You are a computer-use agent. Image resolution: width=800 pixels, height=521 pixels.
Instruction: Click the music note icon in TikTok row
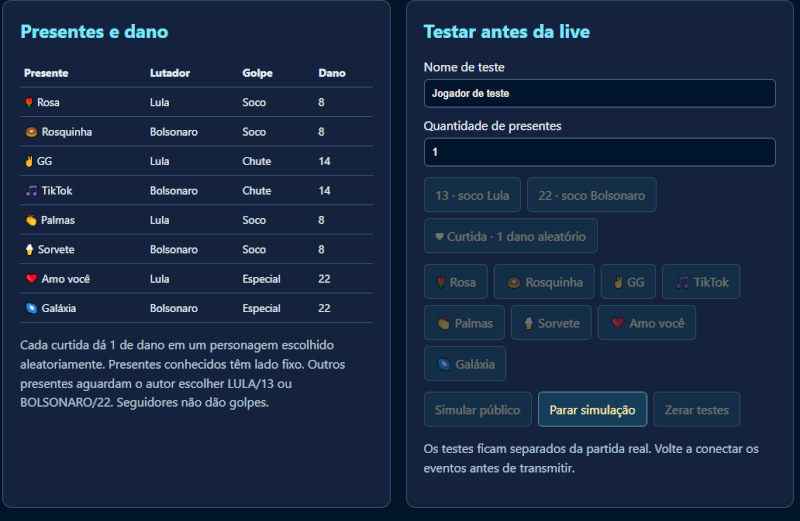click(x=31, y=191)
